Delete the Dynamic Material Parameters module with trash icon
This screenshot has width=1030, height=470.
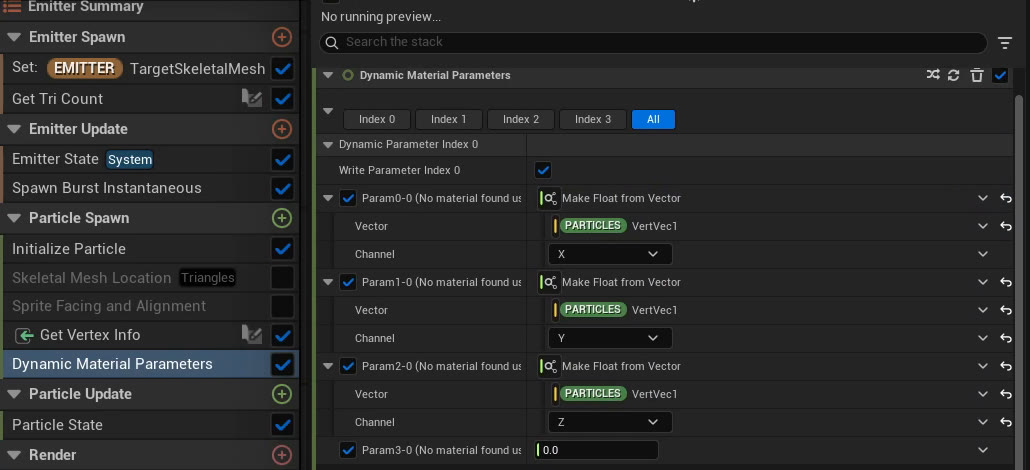coord(977,76)
